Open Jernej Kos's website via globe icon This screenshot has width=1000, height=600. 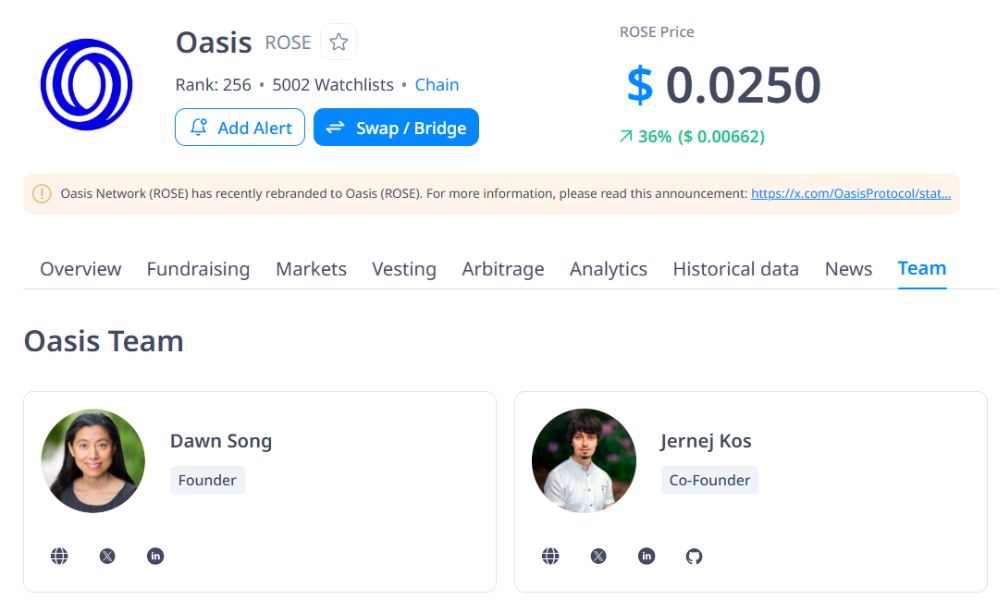point(550,555)
